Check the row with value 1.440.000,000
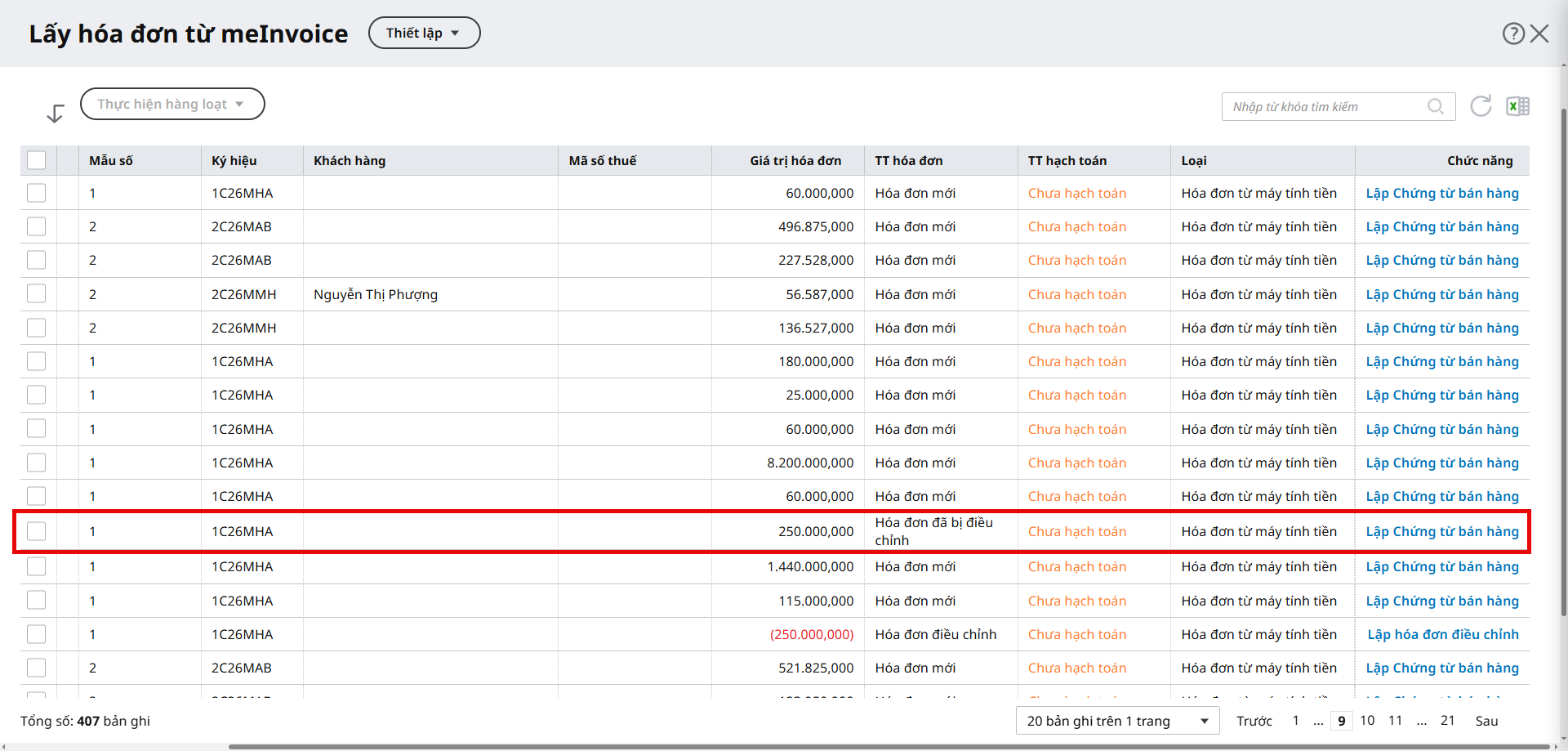1568x751 pixels. coord(37,566)
